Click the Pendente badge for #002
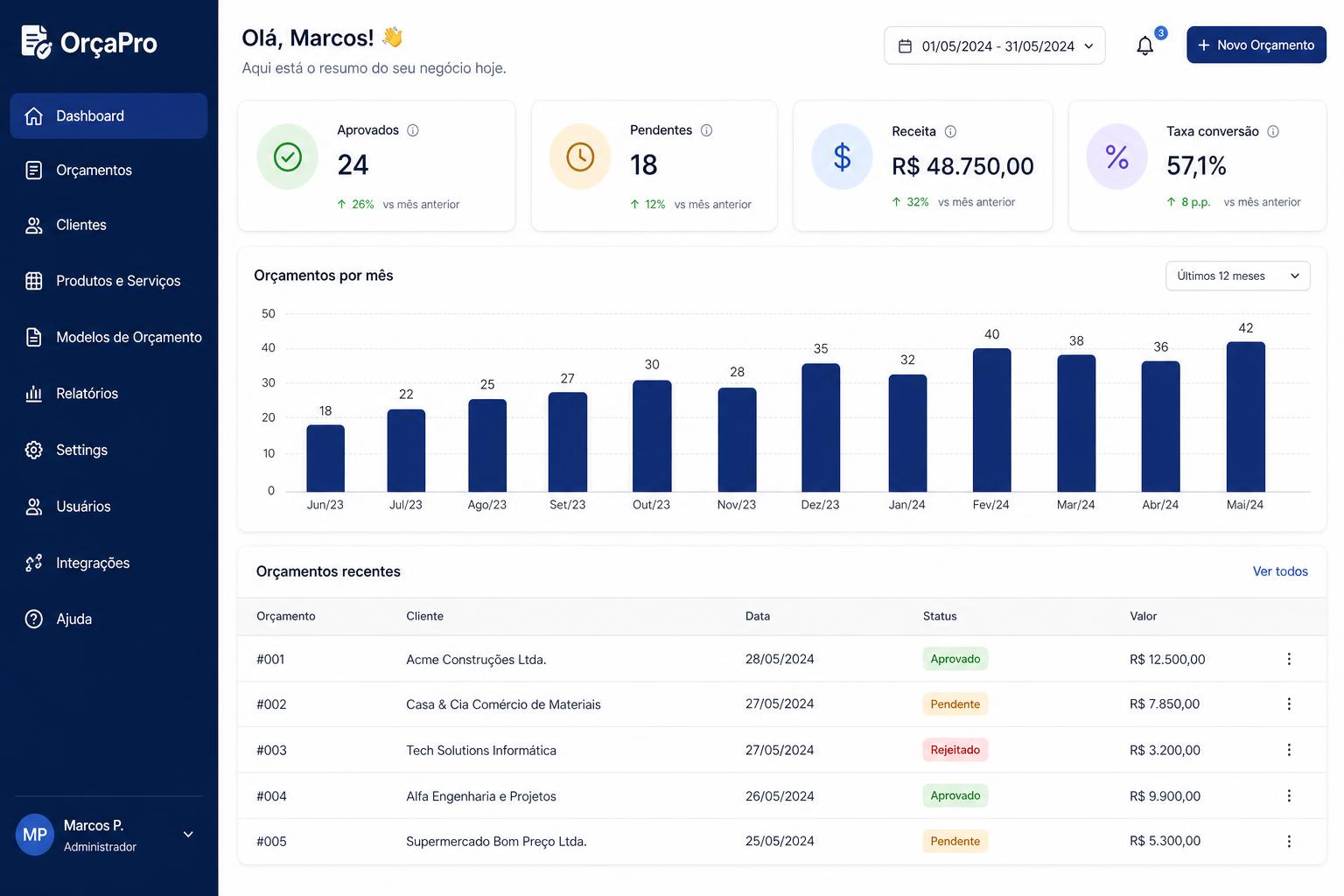This screenshot has width=1344, height=896. [x=955, y=703]
